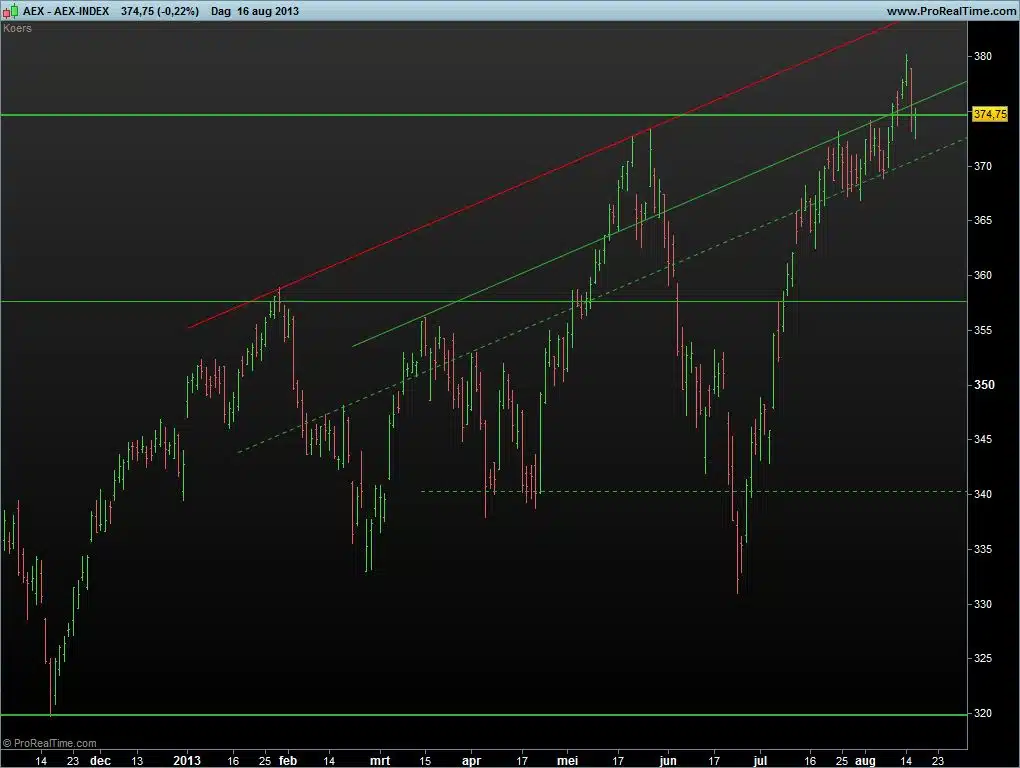Click the 380 level on price axis

coord(982,56)
